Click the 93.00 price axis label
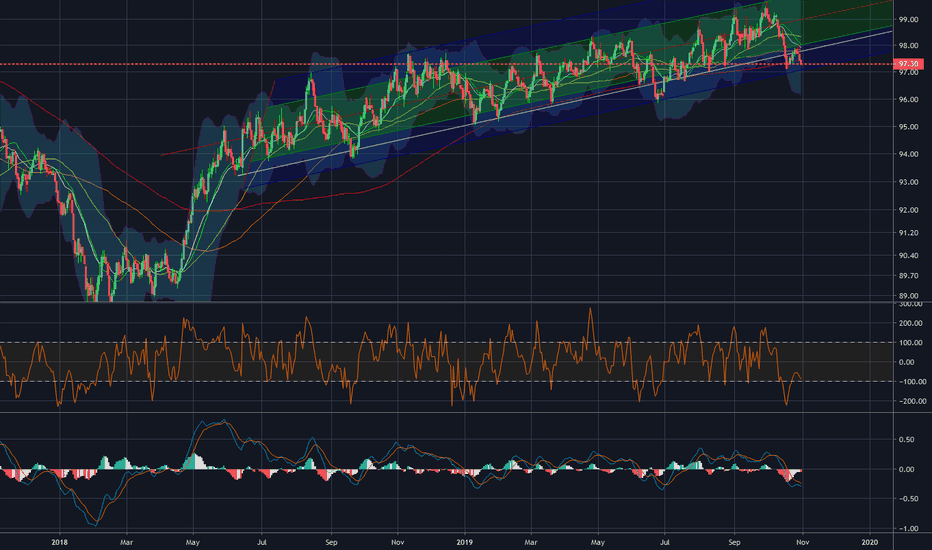The image size is (932, 550). tap(908, 183)
